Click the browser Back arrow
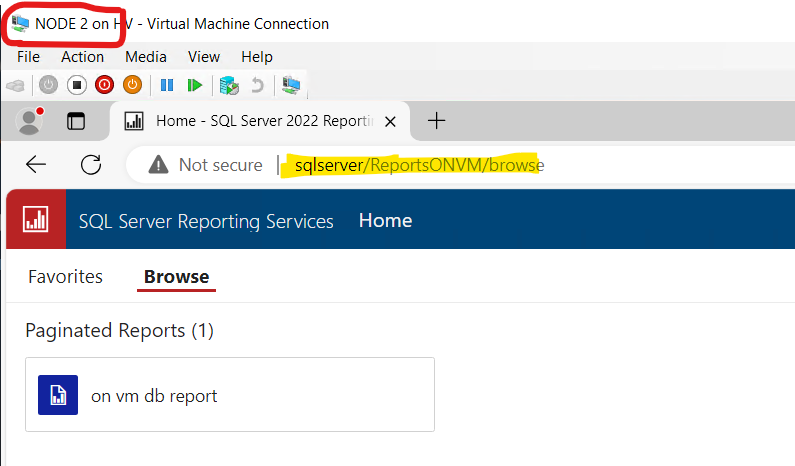Screen dimensions: 795x466 [x=36, y=165]
